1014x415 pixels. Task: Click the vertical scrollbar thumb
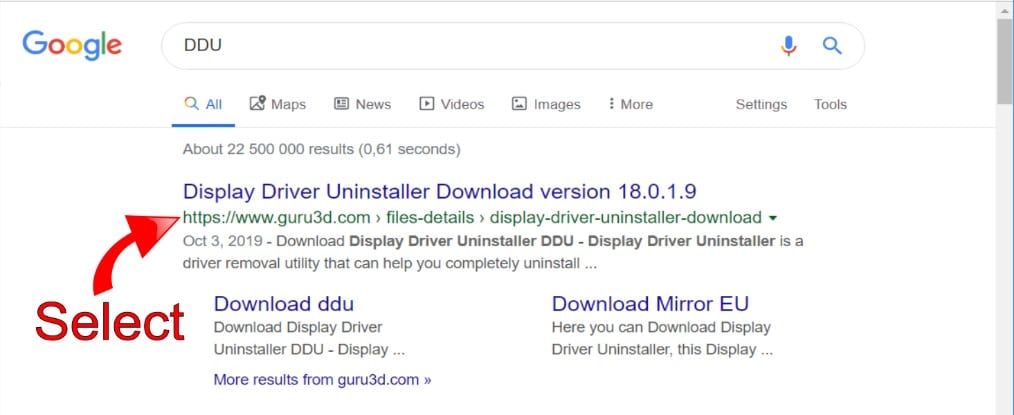click(x=1005, y=60)
